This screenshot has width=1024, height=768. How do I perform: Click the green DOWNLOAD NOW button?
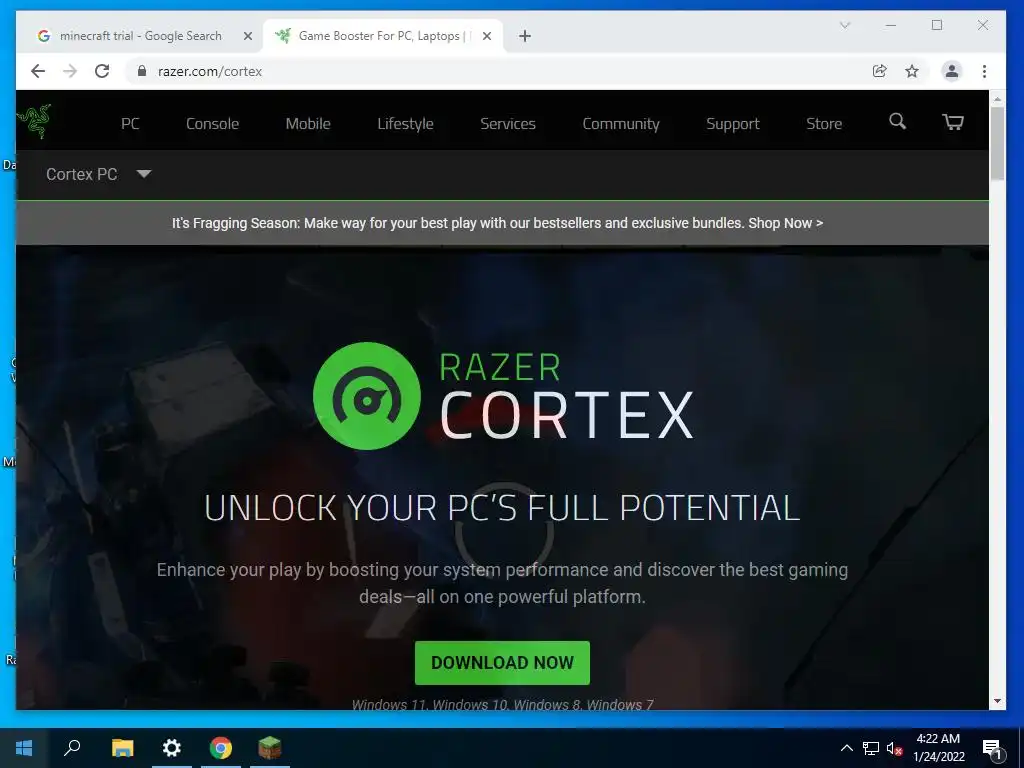click(x=502, y=663)
